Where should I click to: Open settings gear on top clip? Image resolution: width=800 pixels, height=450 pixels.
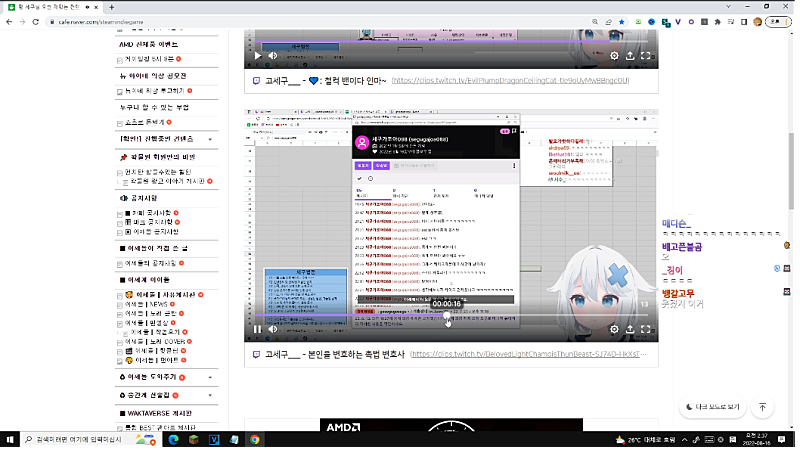click(x=615, y=56)
